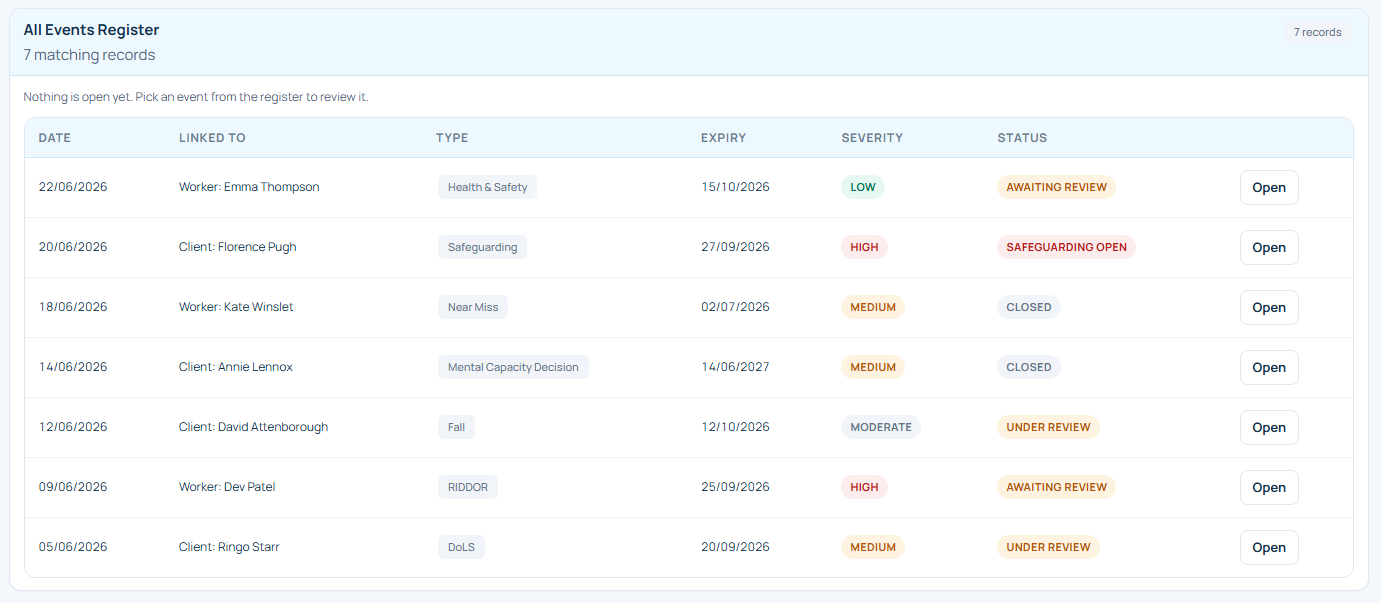Click the date 22/06/2026

coord(73,187)
